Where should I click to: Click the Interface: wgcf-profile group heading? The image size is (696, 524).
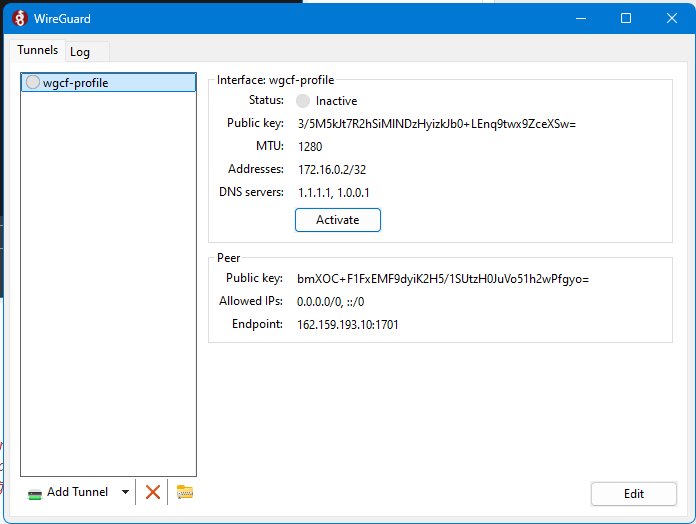click(275, 80)
